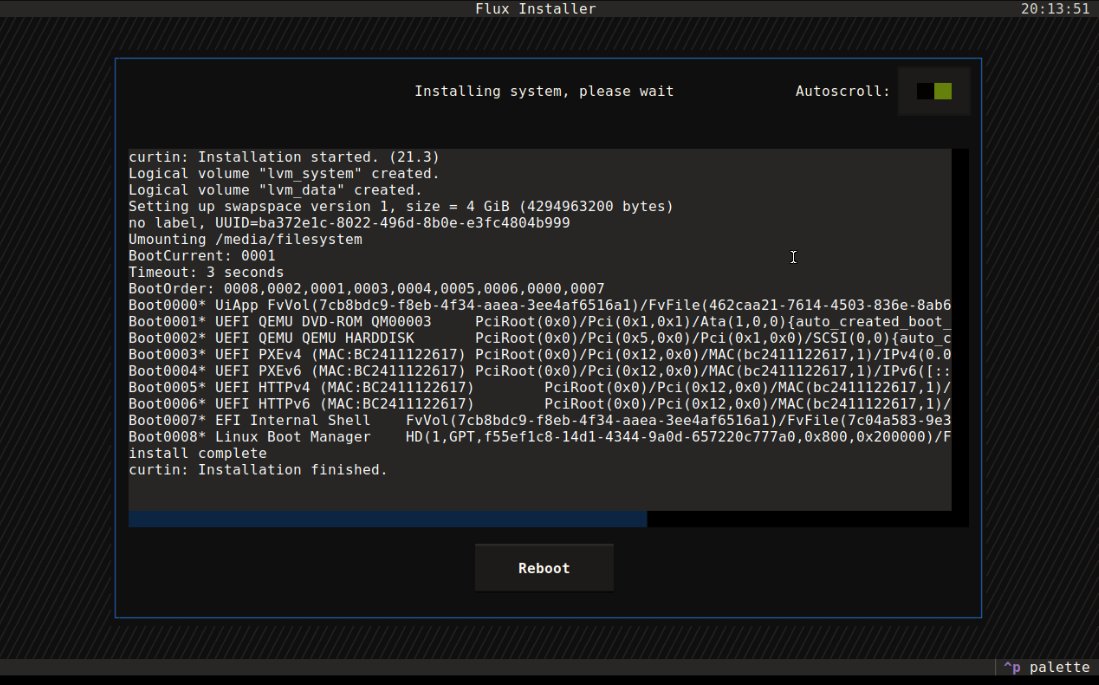1099x685 pixels.
Task: Click the 'install complete' log line
Action: pyautogui.click(x=198, y=454)
